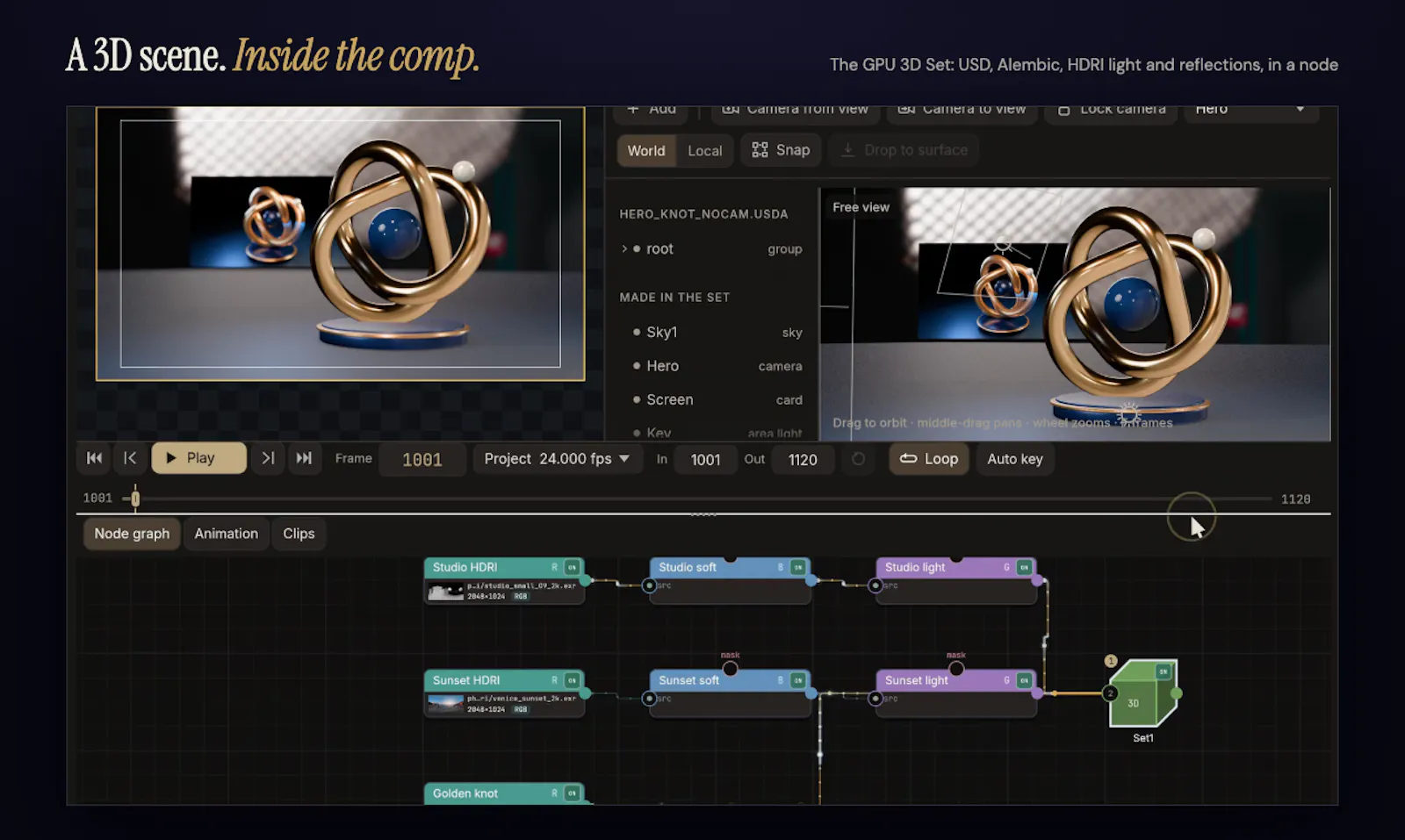The height and width of the screenshot is (840, 1405).
Task: Click src input port of Sunset light node
Action: tap(875, 699)
